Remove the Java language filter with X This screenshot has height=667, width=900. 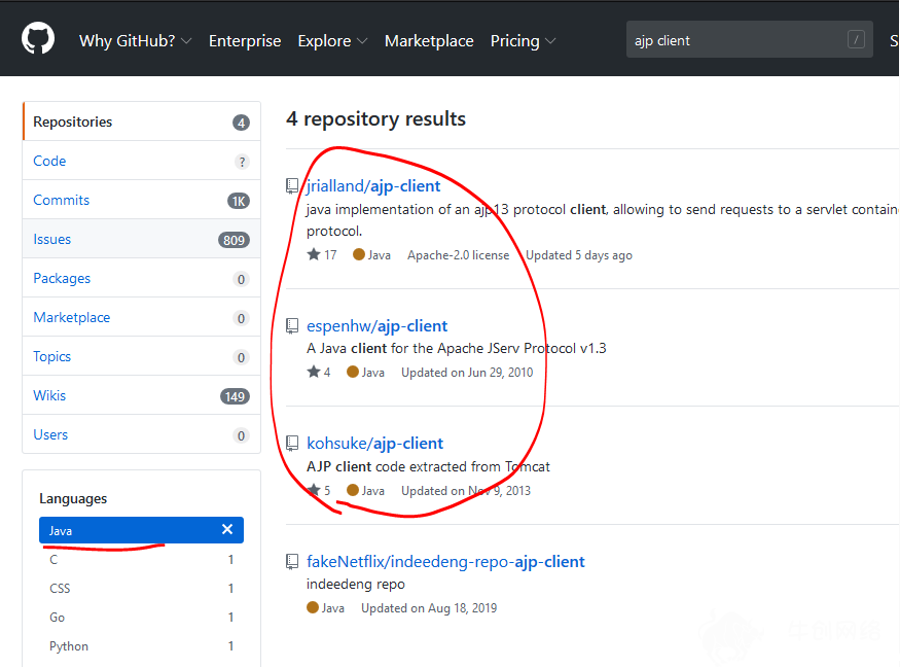pyautogui.click(x=227, y=529)
